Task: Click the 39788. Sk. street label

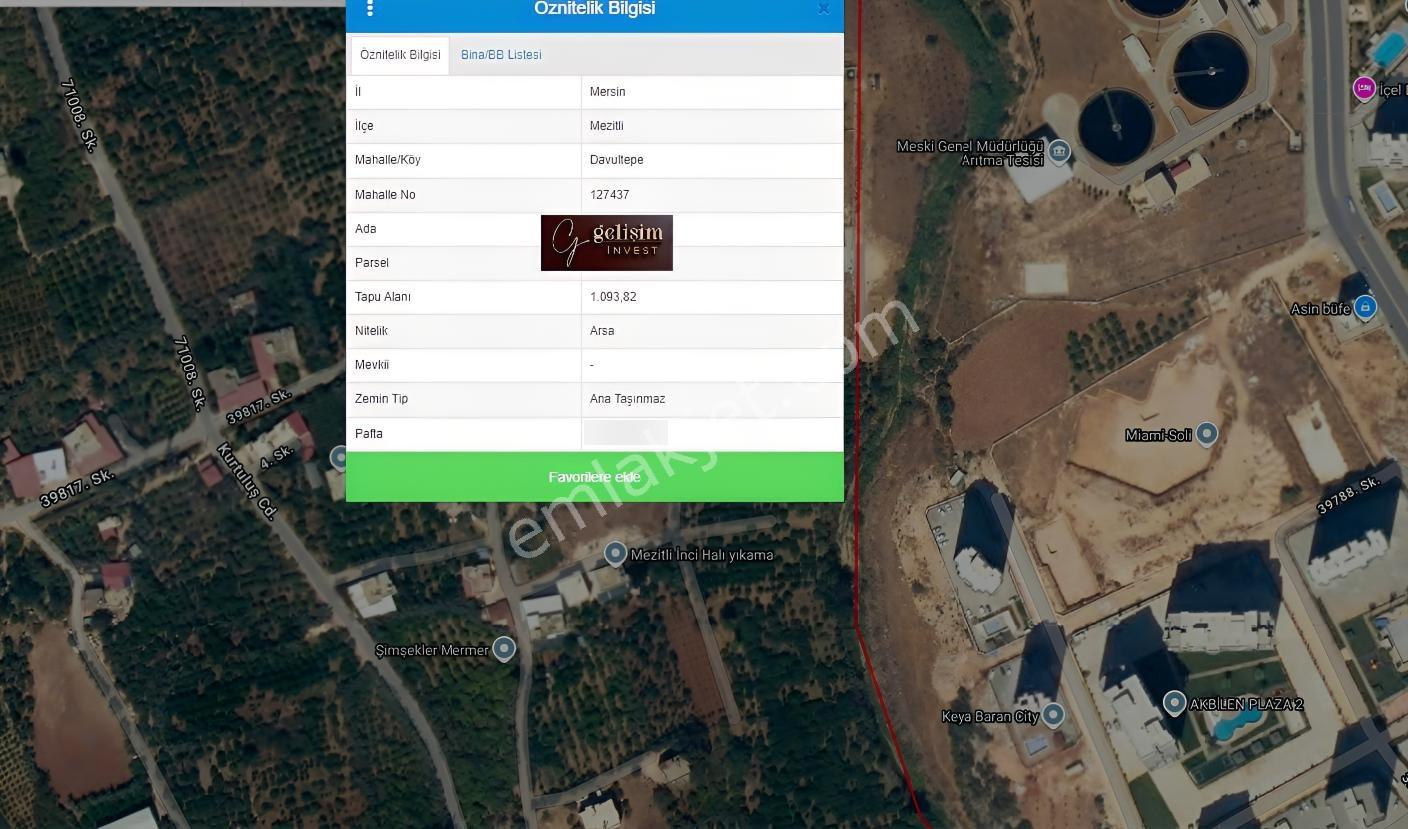Action: [x=1348, y=495]
